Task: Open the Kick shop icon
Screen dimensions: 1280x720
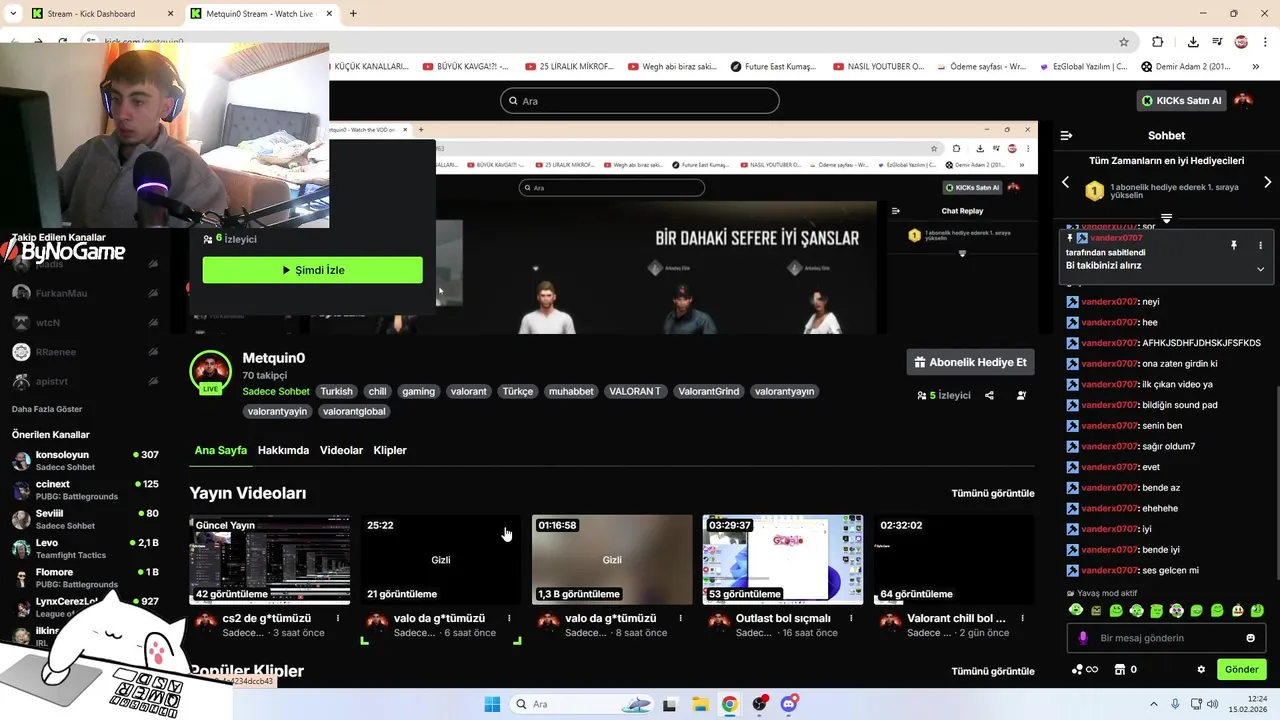Action: [1120, 669]
